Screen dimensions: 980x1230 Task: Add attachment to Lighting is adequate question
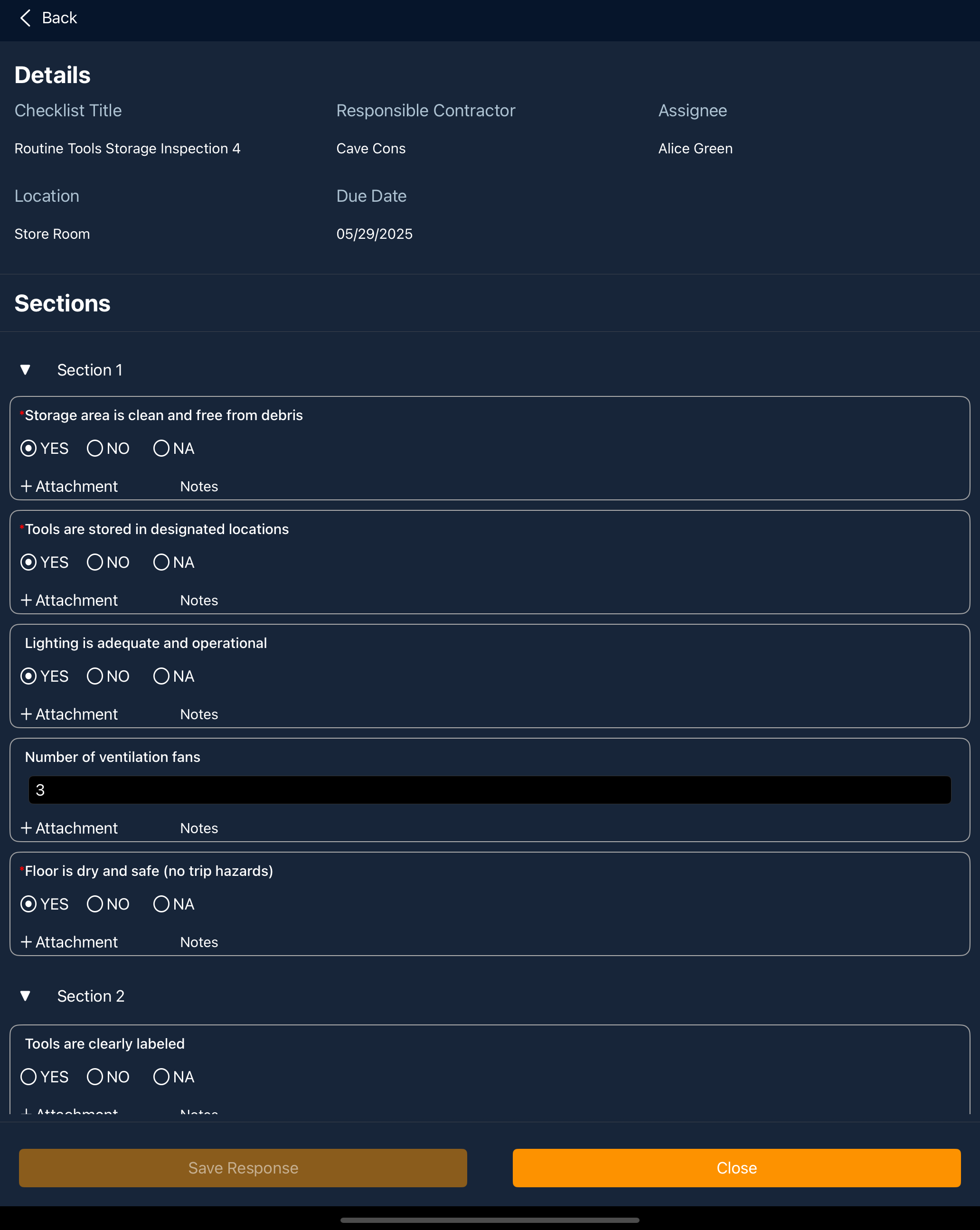point(69,714)
